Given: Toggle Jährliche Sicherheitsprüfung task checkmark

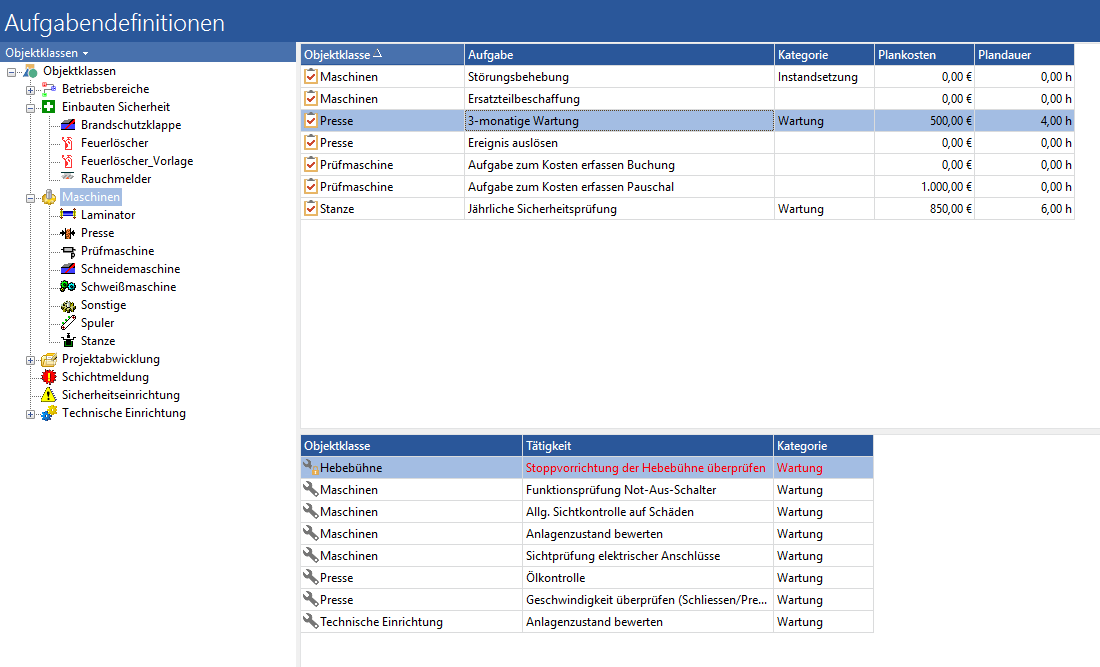Looking at the screenshot, I should [x=311, y=208].
